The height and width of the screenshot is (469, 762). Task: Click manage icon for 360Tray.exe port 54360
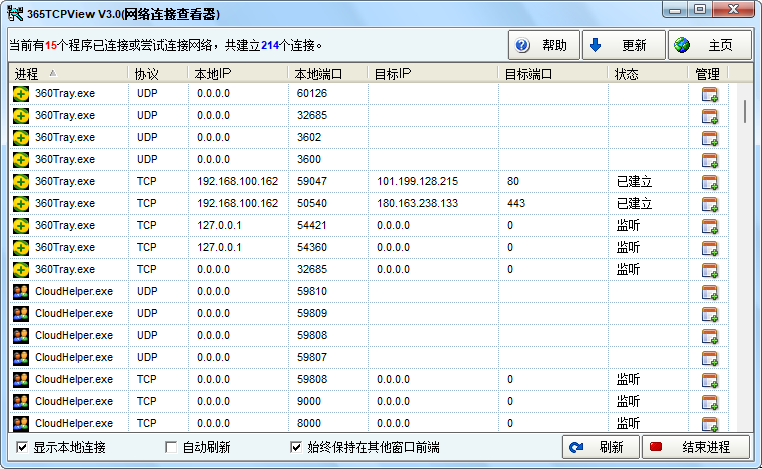tap(710, 248)
